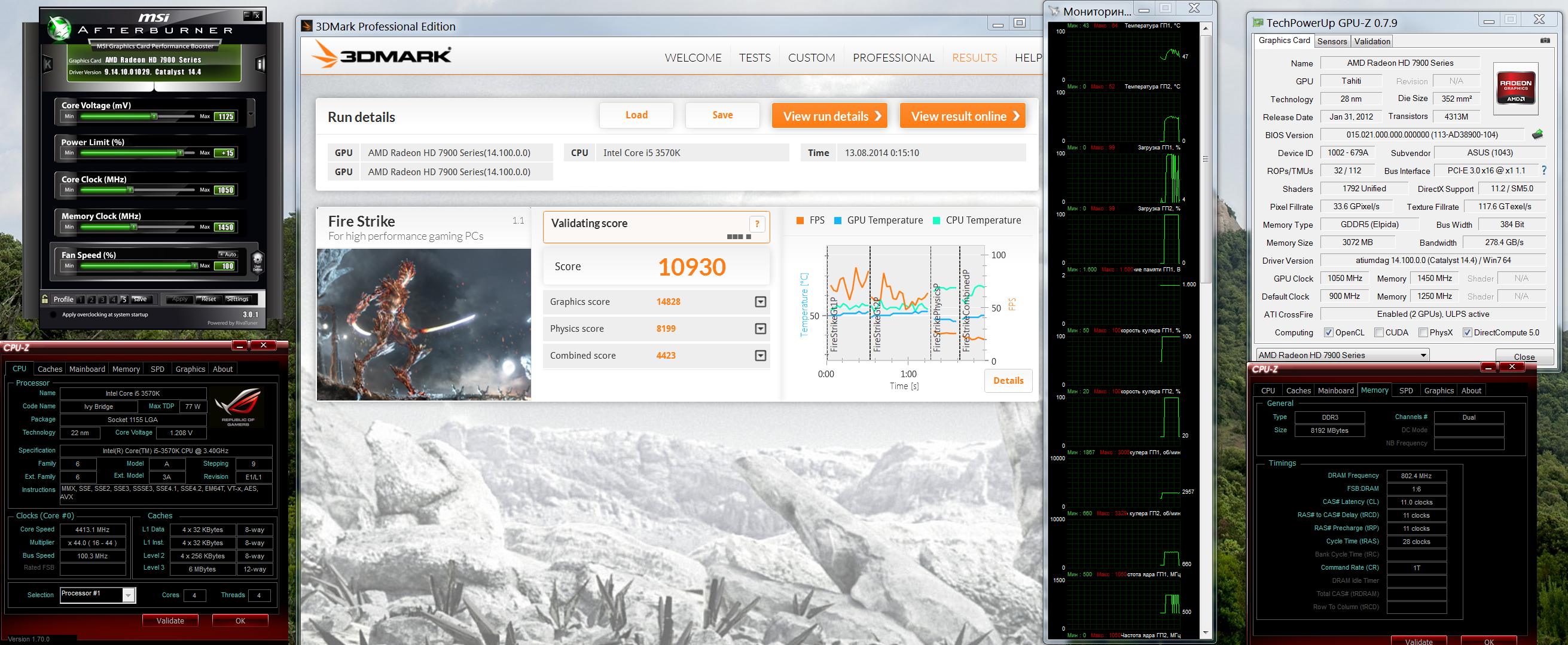This screenshot has width=1568, height=645.
Task: Click the monitoring window's scroll up arrow
Action: pos(1205,29)
